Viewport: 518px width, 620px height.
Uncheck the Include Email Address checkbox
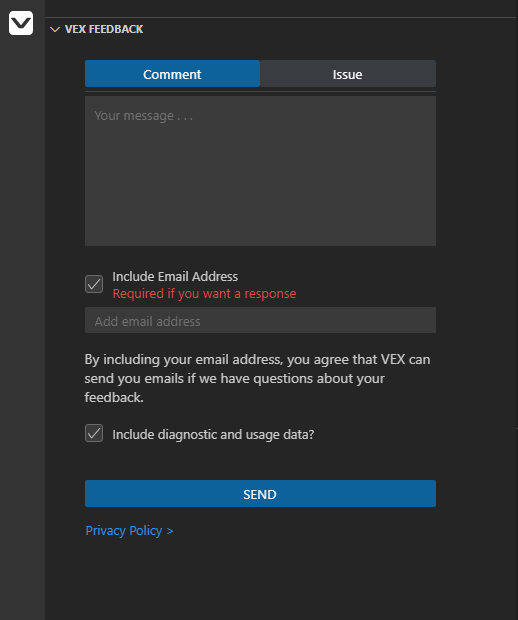pos(94,284)
